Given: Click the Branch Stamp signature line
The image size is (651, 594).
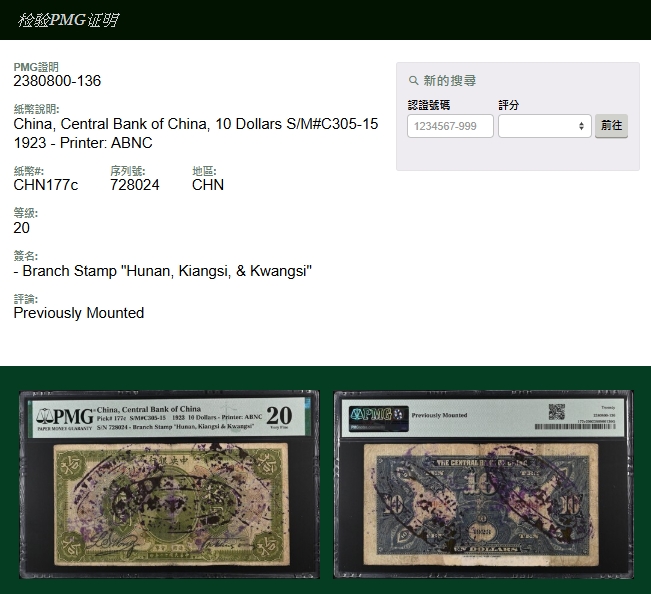Looking at the screenshot, I should click(x=162, y=271).
